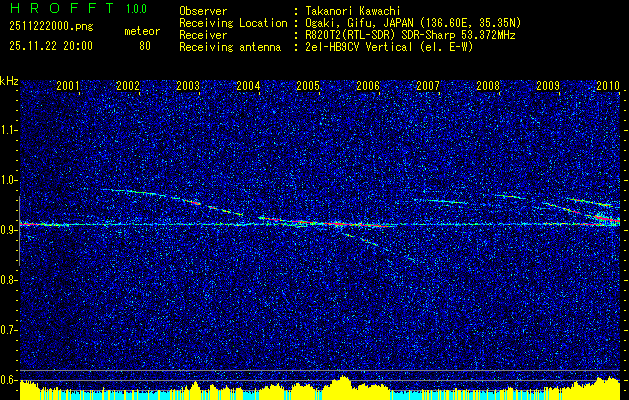Click the 2005 time marker label
629x400 pixels.
[308, 85]
